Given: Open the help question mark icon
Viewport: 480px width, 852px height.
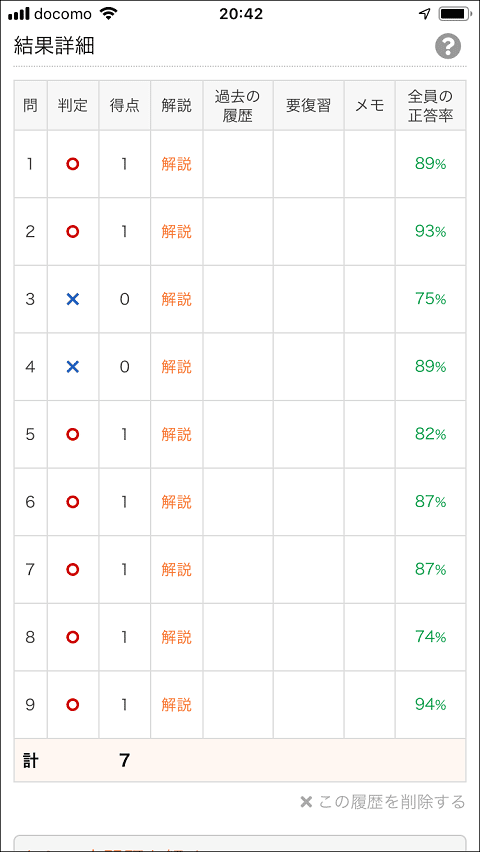Looking at the screenshot, I should tap(448, 47).
